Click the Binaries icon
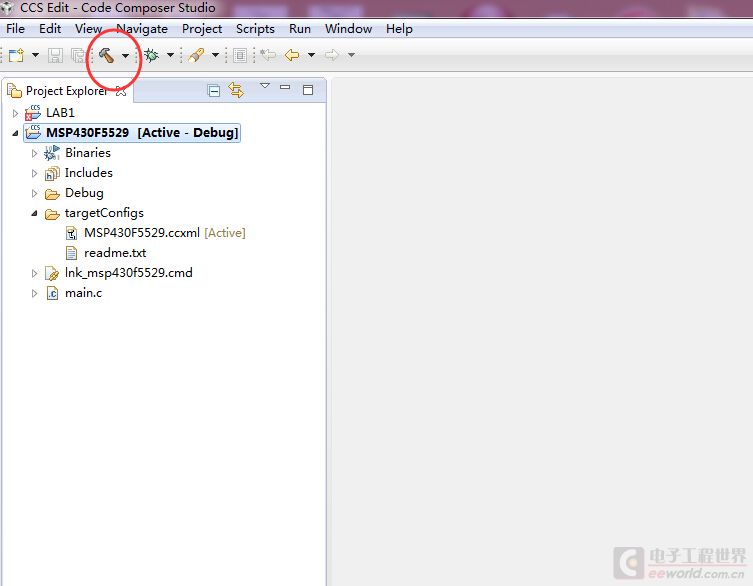 pyautogui.click(x=51, y=153)
